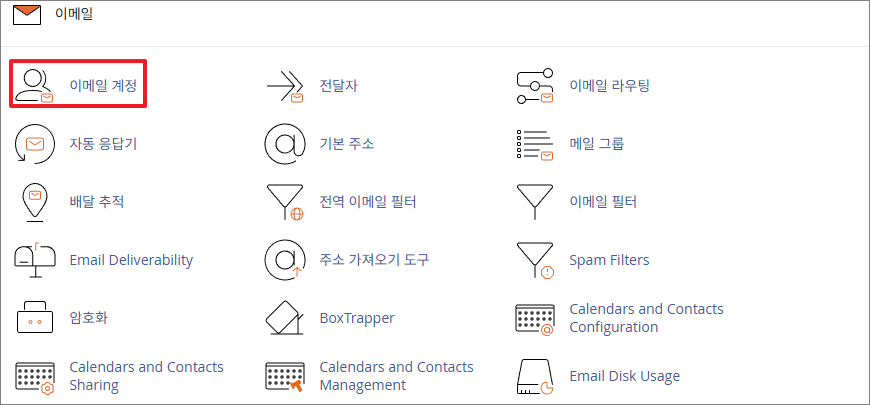Click the 기본 주소 at-sign icon
The height and width of the screenshot is (405, 870).
tap(284, 144)
